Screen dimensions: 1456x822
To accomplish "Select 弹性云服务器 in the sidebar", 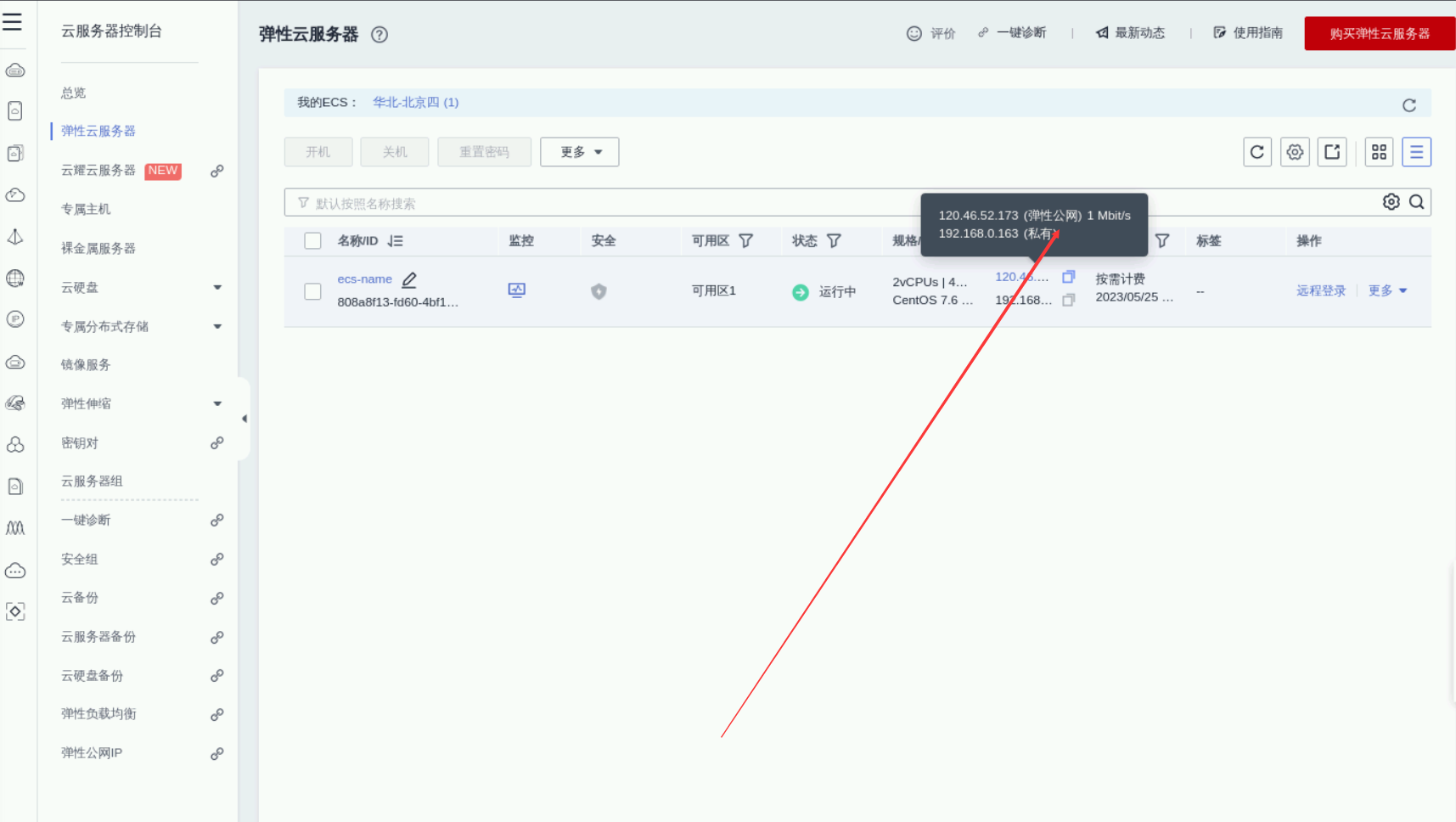I will [98, 131].
